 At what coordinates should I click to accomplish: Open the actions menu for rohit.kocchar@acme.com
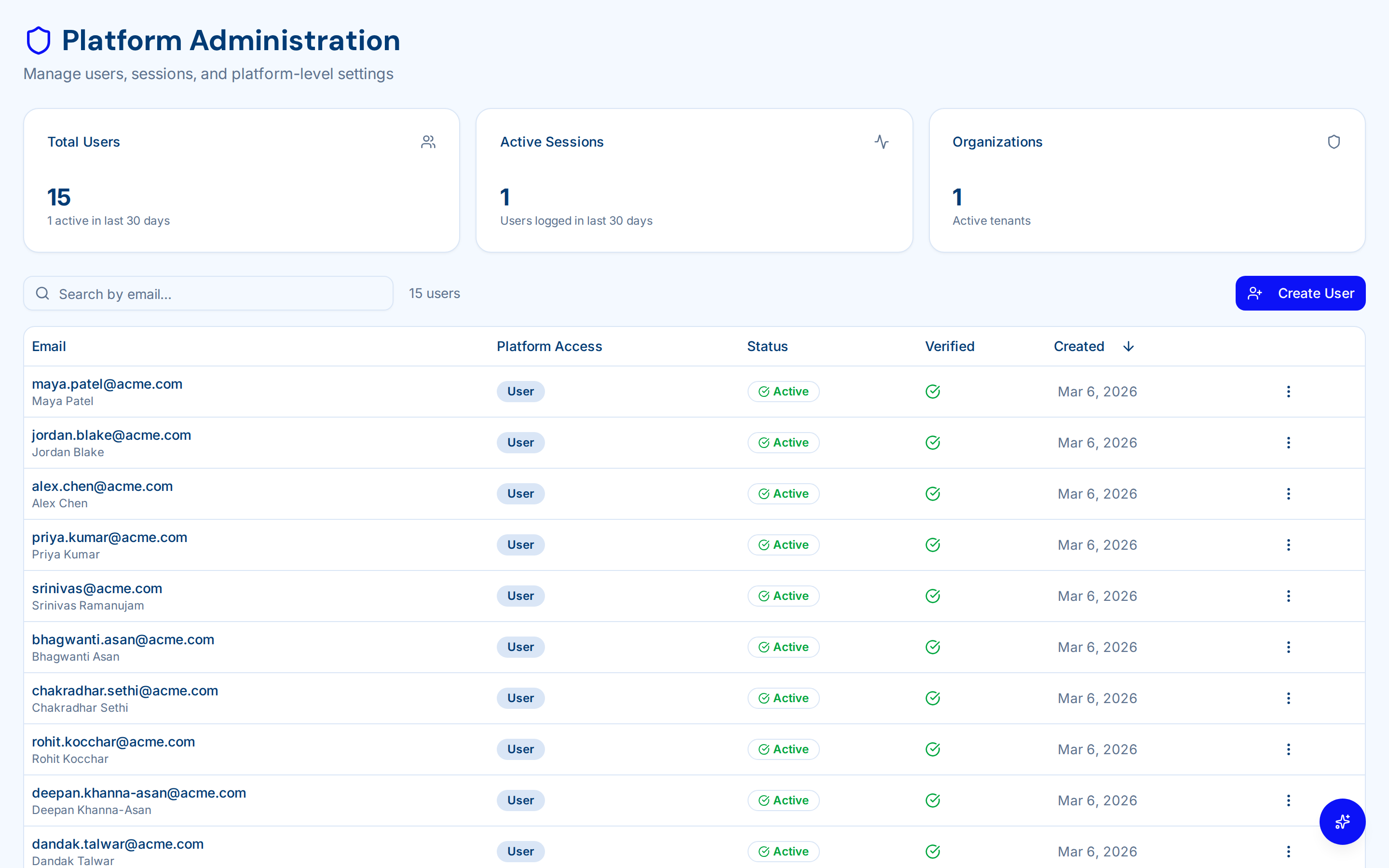(1289, 749)
